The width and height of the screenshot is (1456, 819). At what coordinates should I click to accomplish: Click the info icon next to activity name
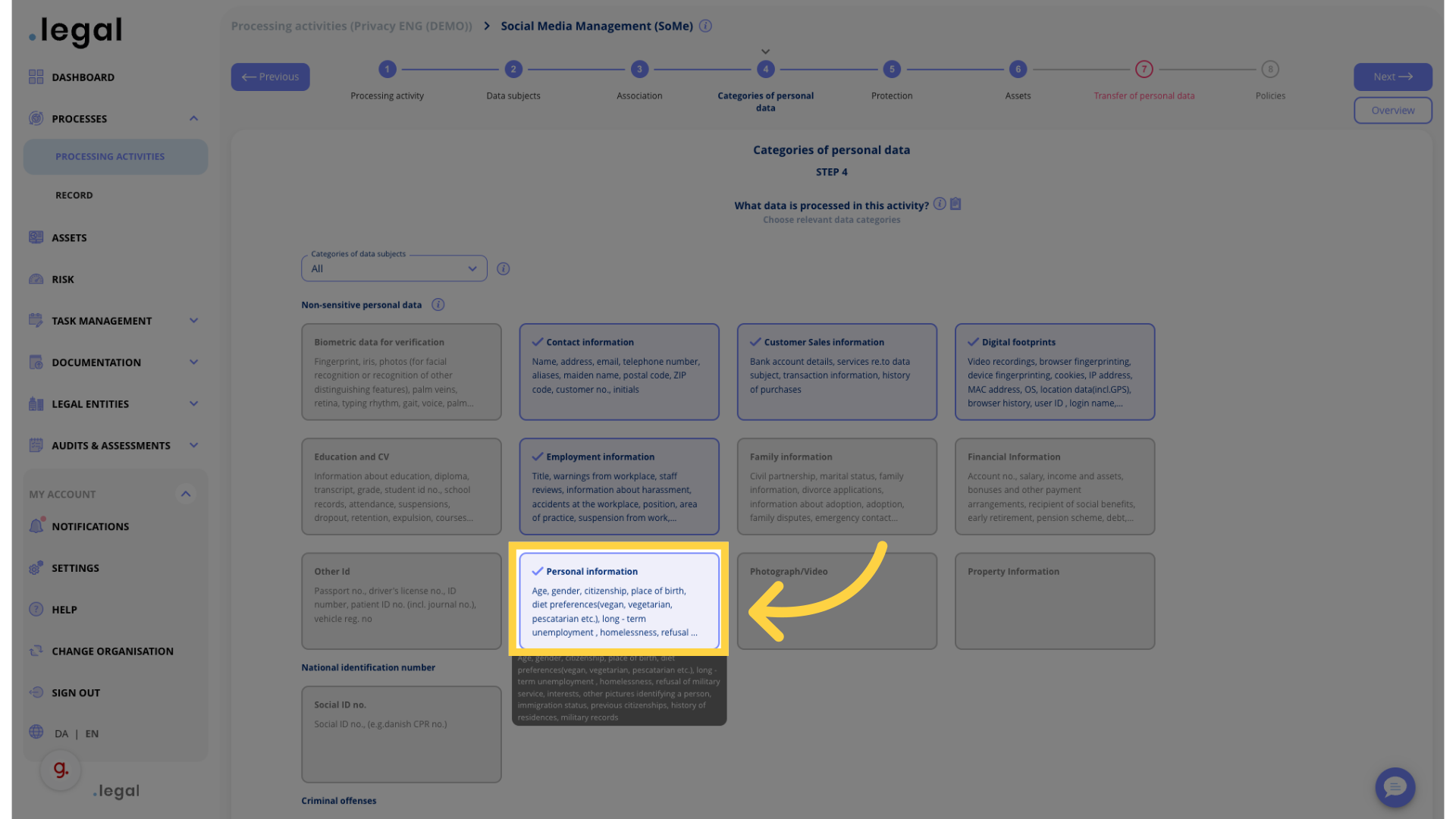706,25
